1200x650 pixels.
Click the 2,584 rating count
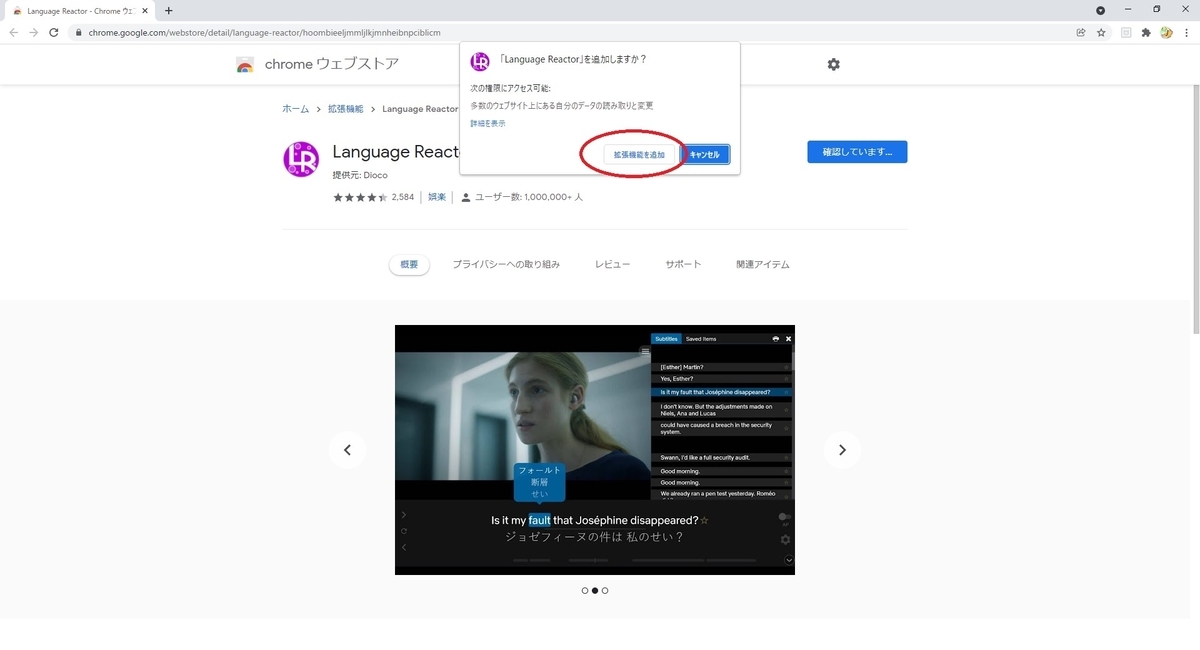click(x=403, y=197)
